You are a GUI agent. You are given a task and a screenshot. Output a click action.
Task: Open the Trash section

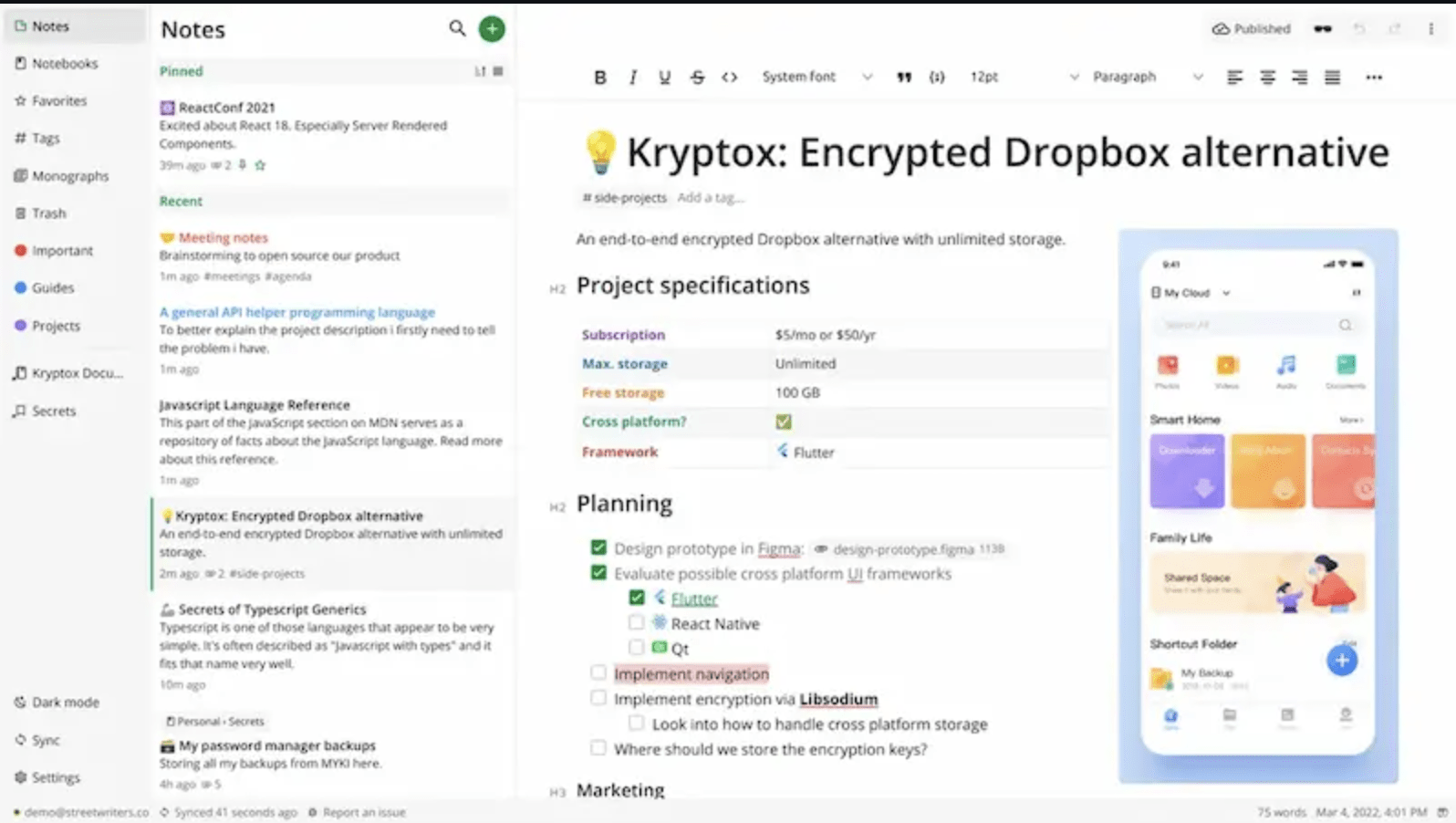[73, 214]
